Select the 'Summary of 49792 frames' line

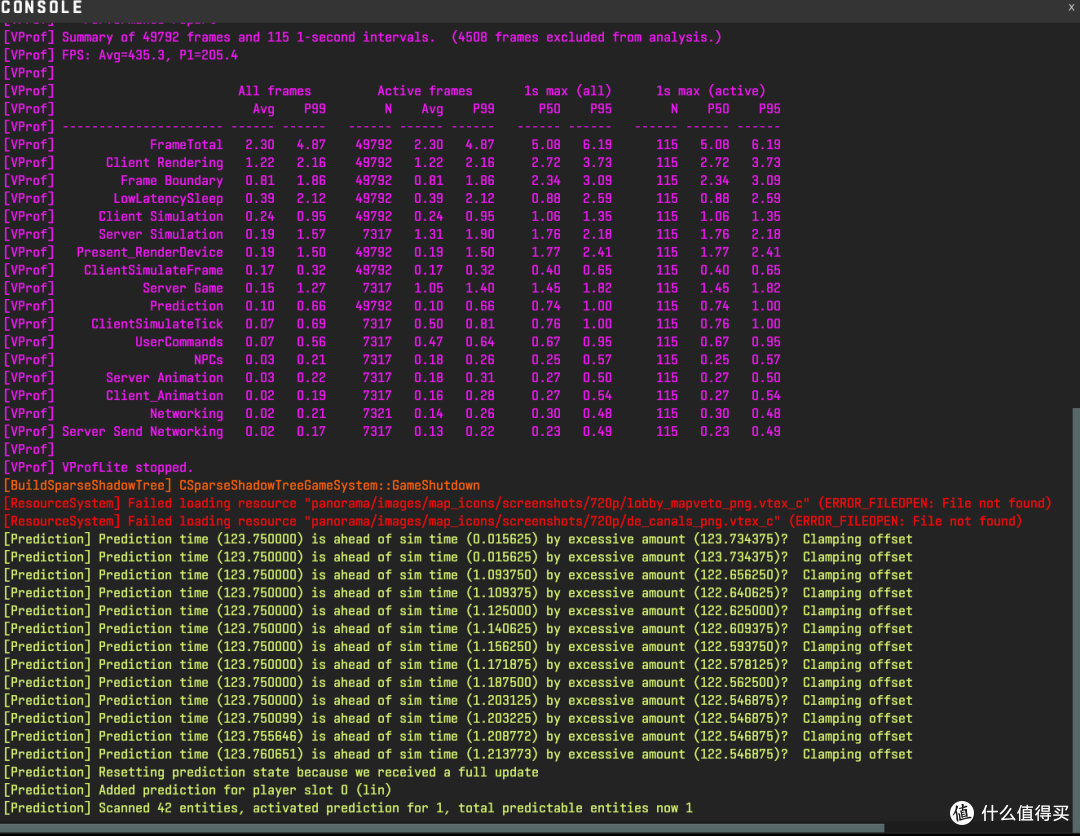(362, 37)
